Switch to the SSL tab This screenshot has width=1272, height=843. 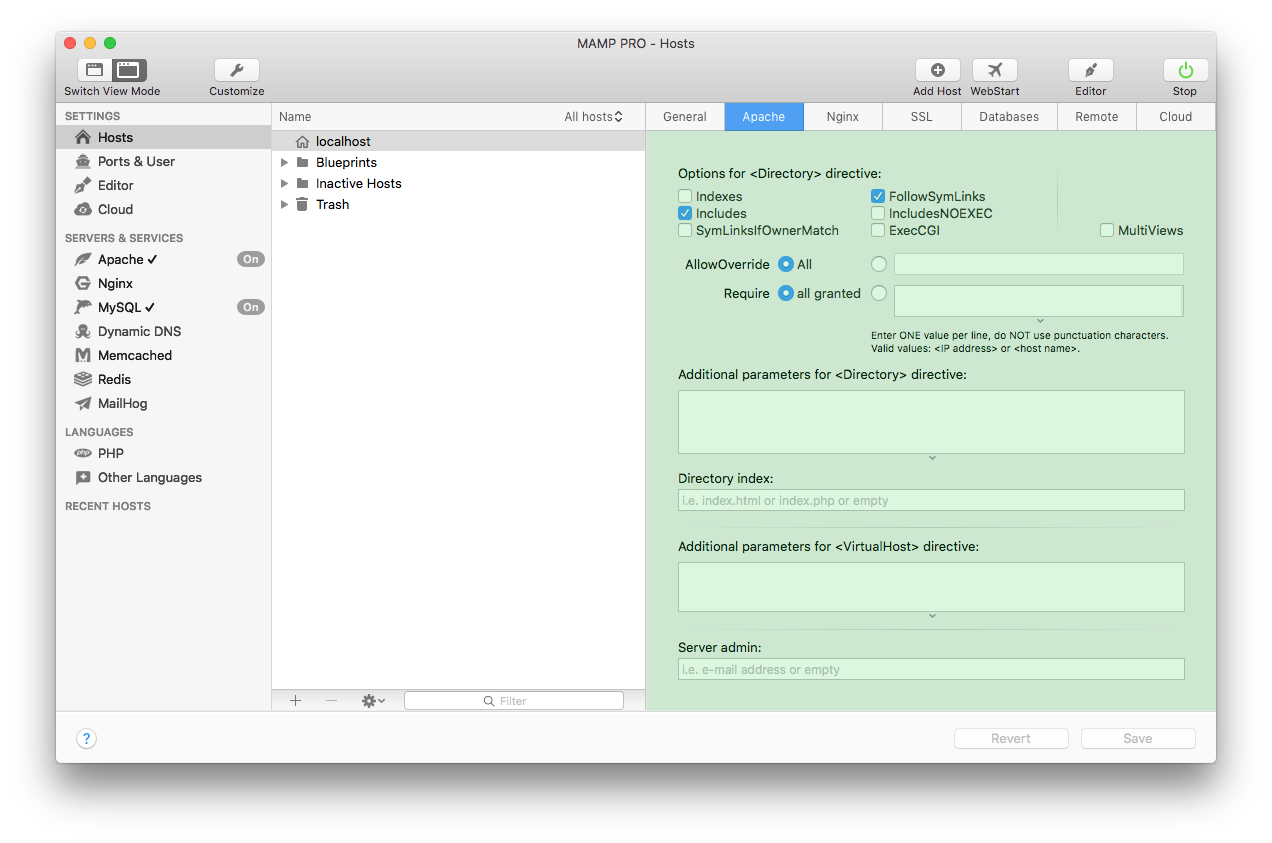(x=921, y=116)
